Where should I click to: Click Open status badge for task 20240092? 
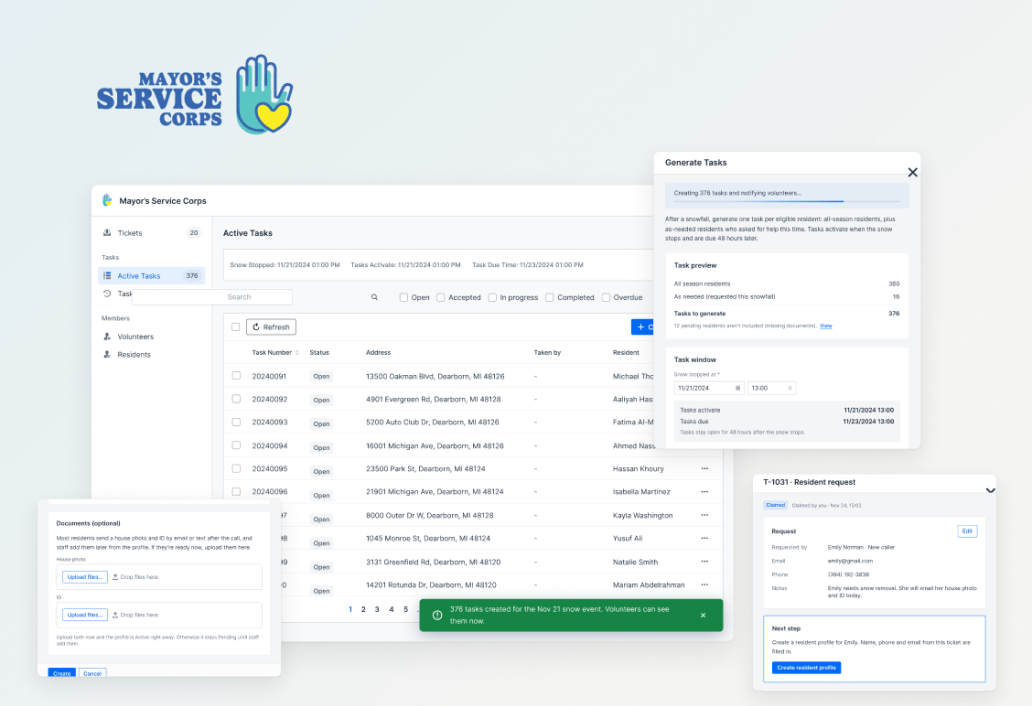tap(321, 400)
